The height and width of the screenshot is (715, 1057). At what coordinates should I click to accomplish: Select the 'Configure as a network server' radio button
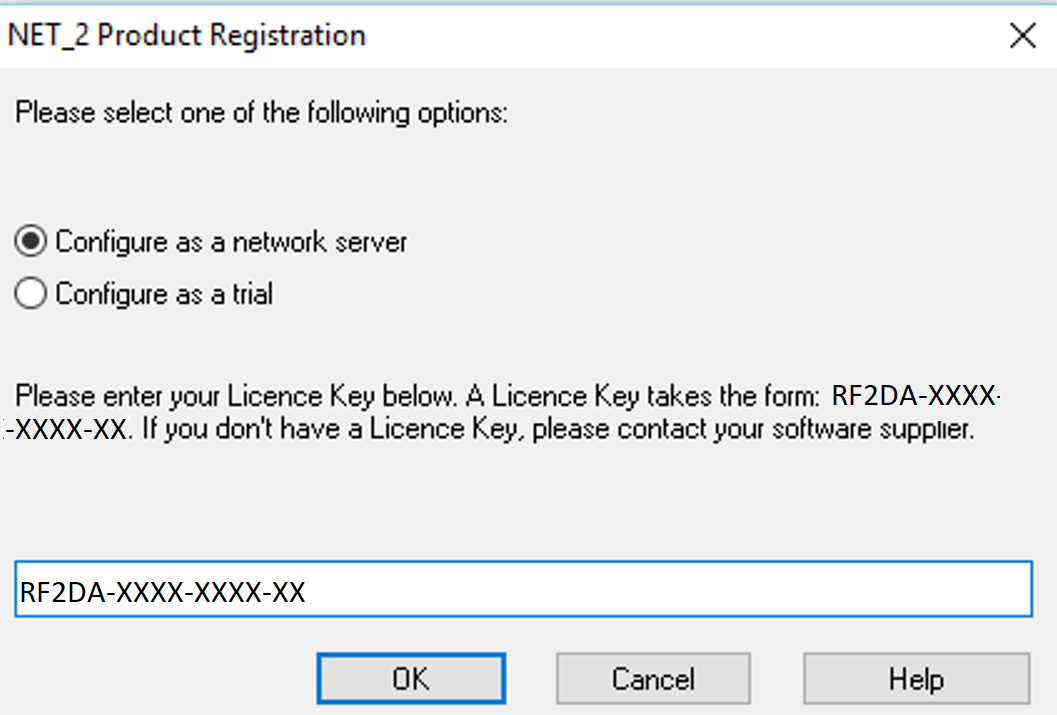30,241
